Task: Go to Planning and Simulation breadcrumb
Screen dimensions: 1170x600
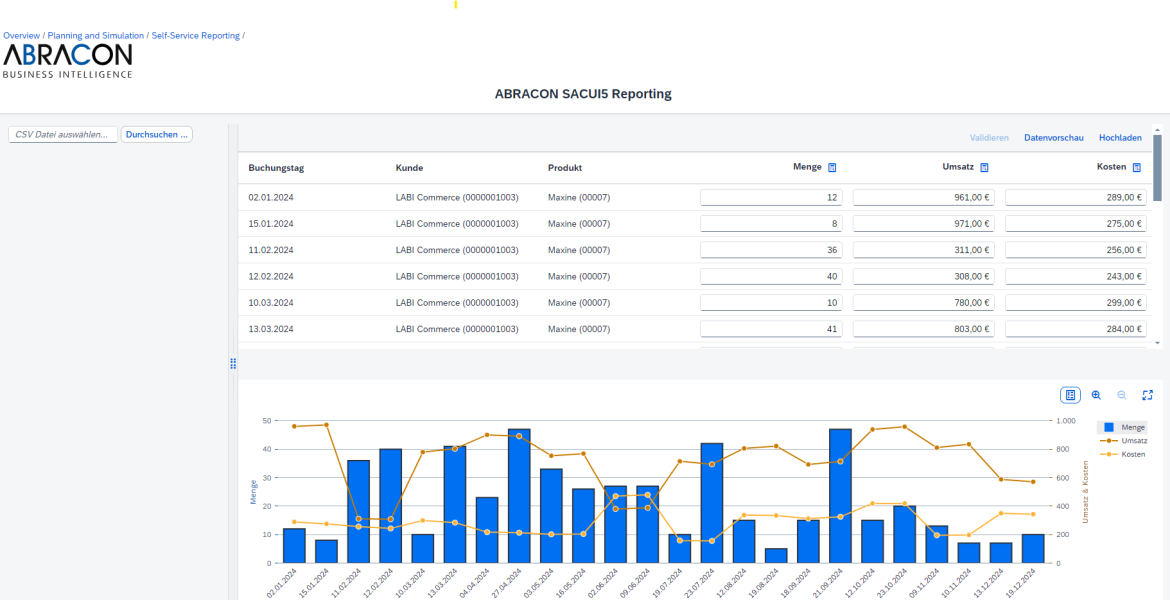Action: [x=95, y=36]
